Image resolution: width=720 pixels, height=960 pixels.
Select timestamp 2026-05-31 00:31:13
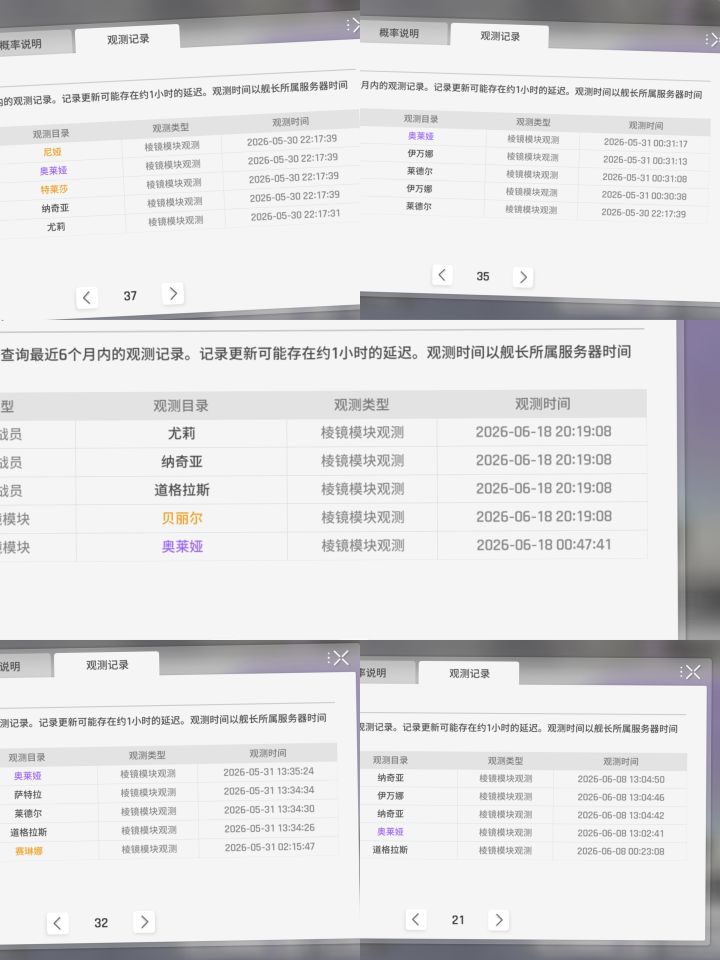(x=645, y=160)
